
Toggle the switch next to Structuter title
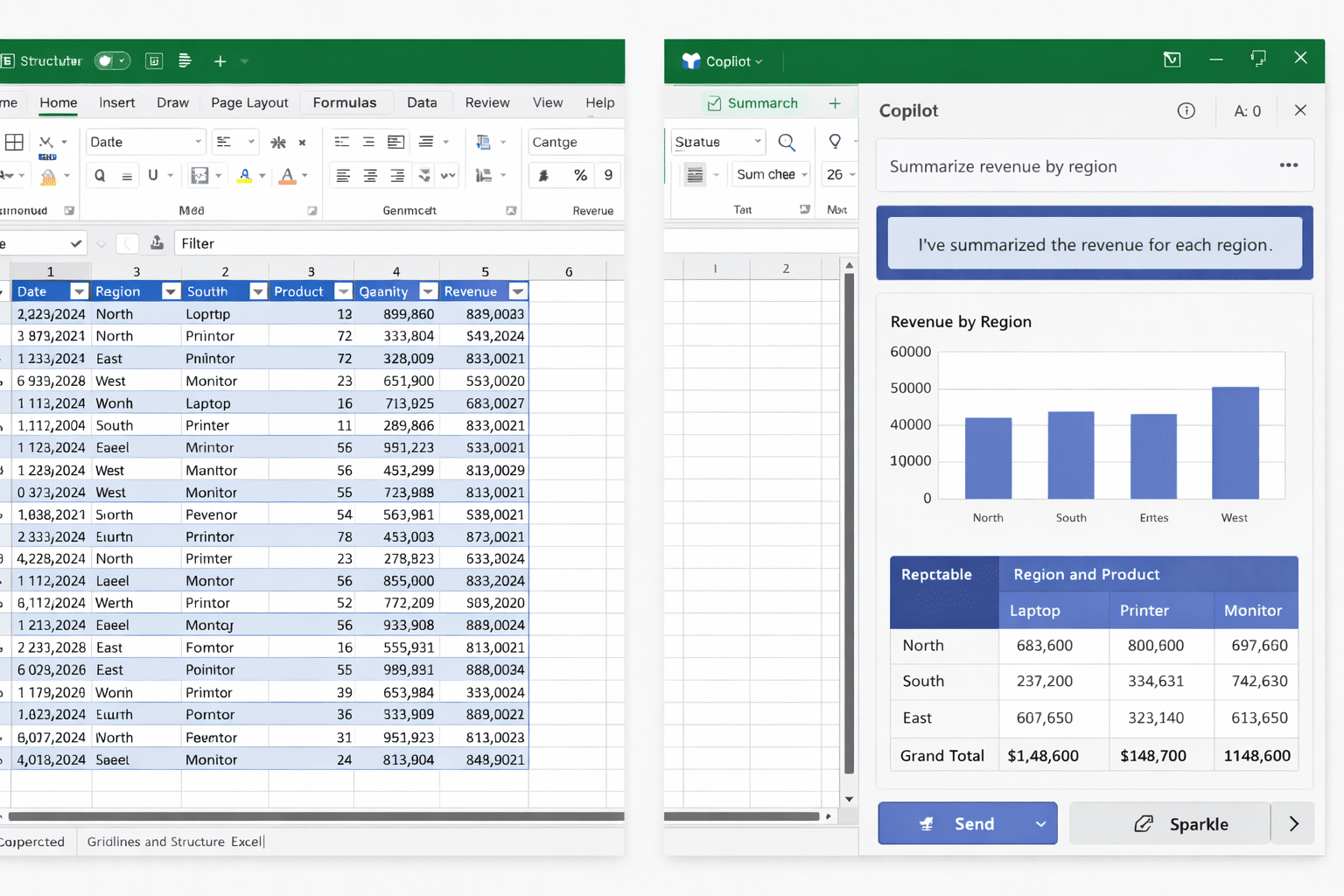pos(112,60)
